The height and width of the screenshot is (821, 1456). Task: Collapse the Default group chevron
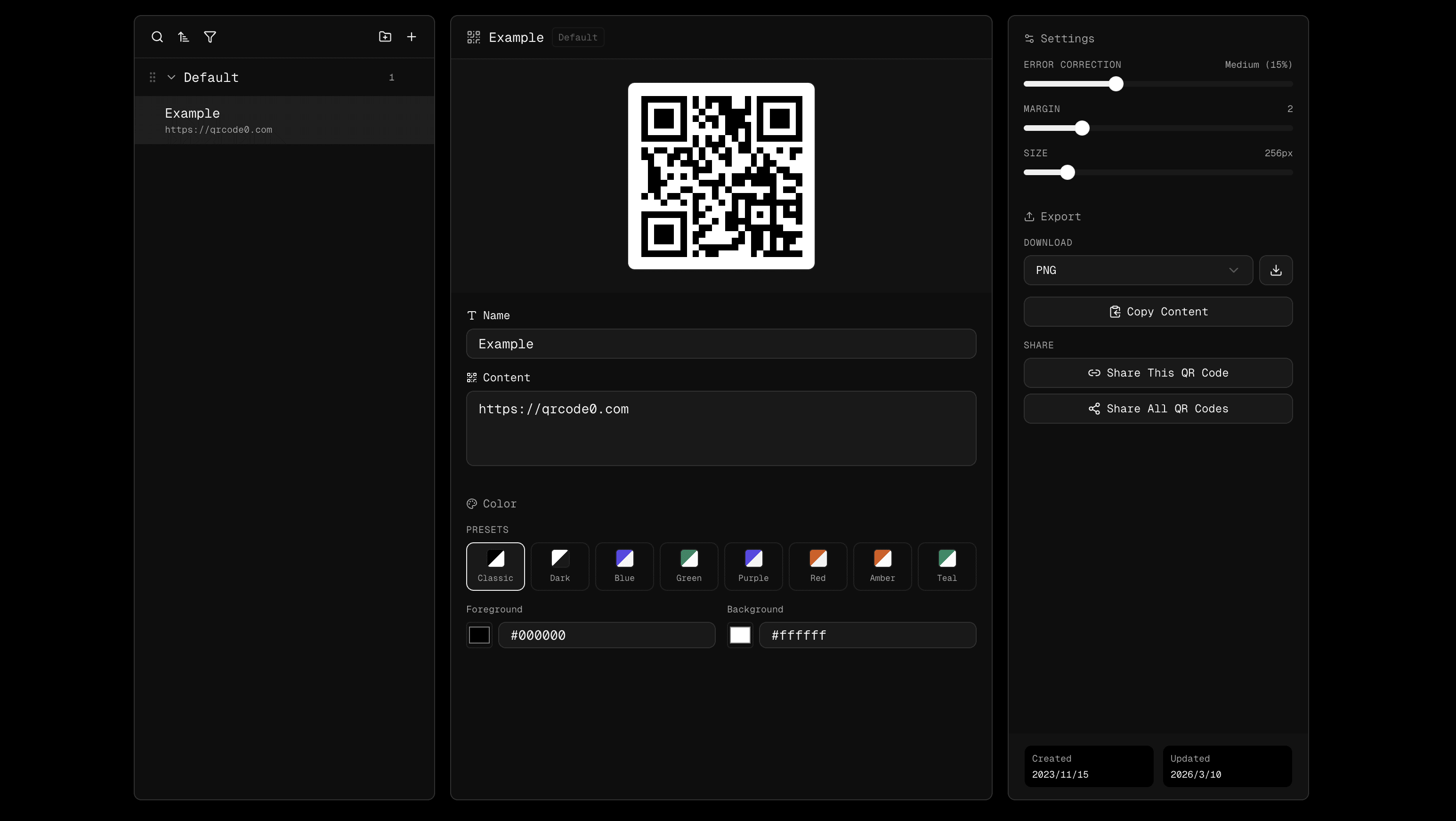(171, 77)
